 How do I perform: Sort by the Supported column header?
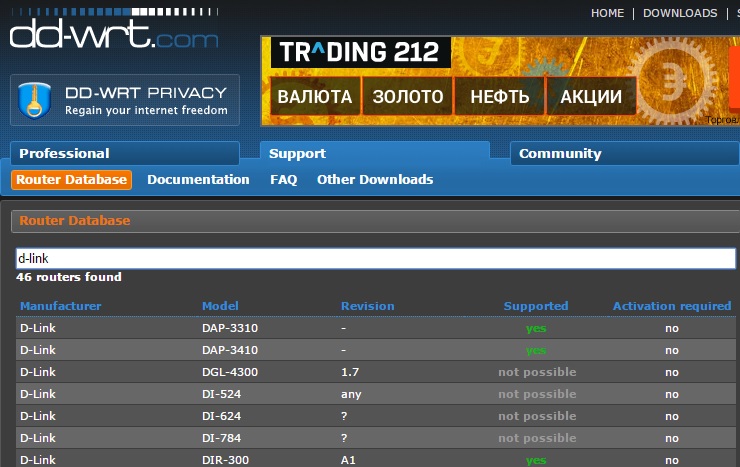(536, 306)
